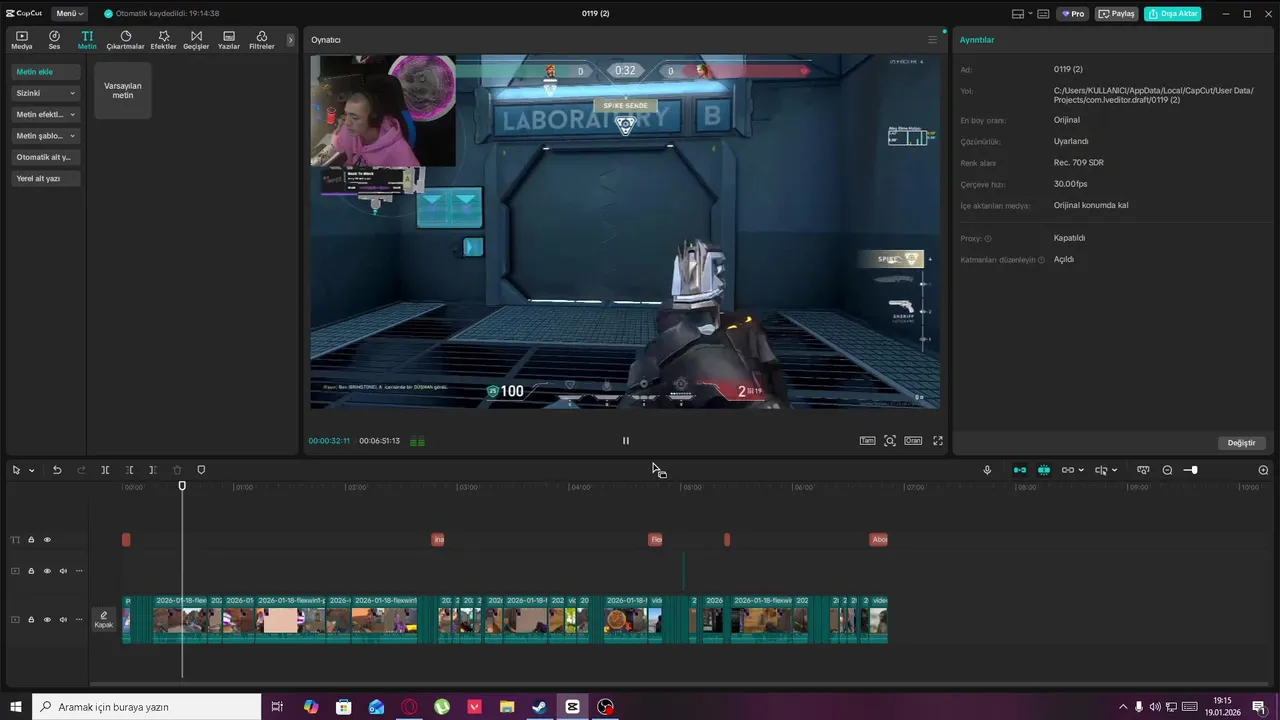Open the Yazılar captions tab

(x=229, y=40)
